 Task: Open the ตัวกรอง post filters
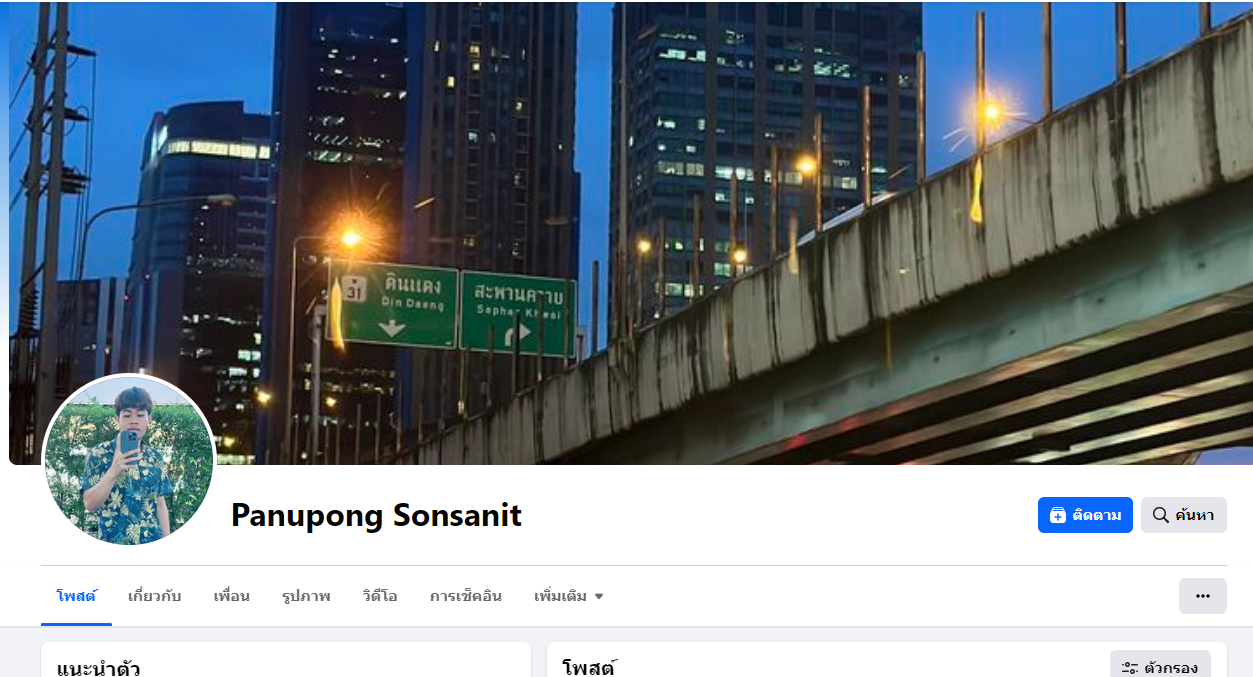pyautogui.click(x=1160, y=664)
